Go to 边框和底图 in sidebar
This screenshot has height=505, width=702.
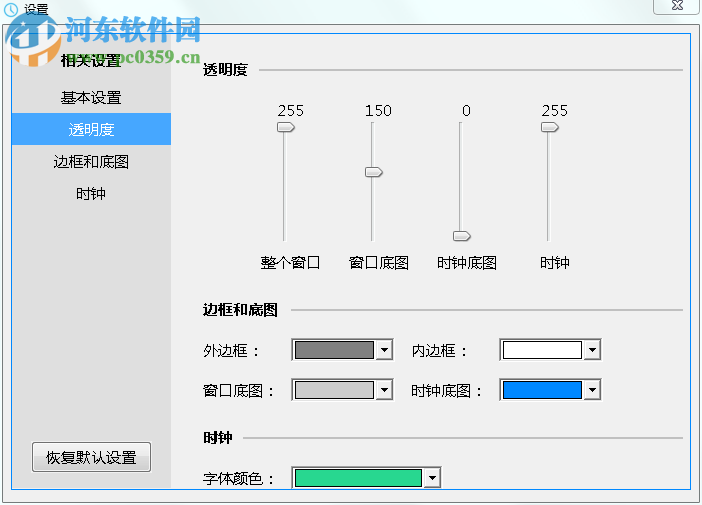point(91,162)
